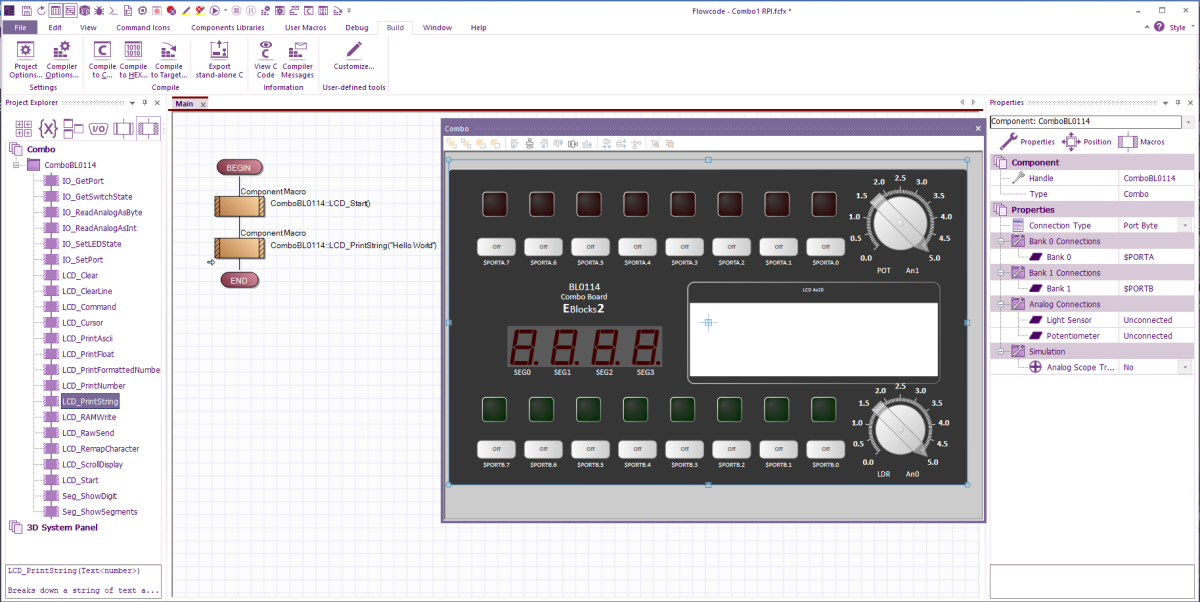Toggle the $PORTB.7 switch on the Combo board
This screenshot has height=602, width=1200.
click(x=496, y=449)
